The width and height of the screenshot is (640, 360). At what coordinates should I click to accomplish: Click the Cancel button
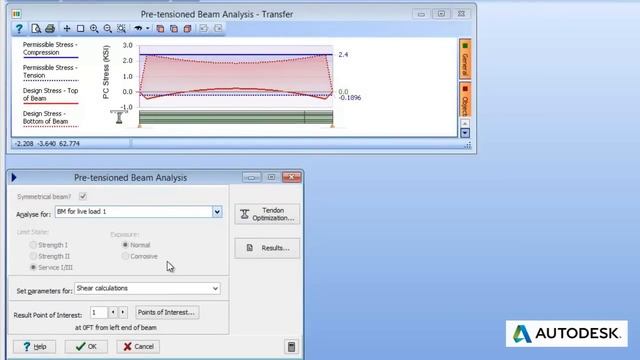click(138, 347)
